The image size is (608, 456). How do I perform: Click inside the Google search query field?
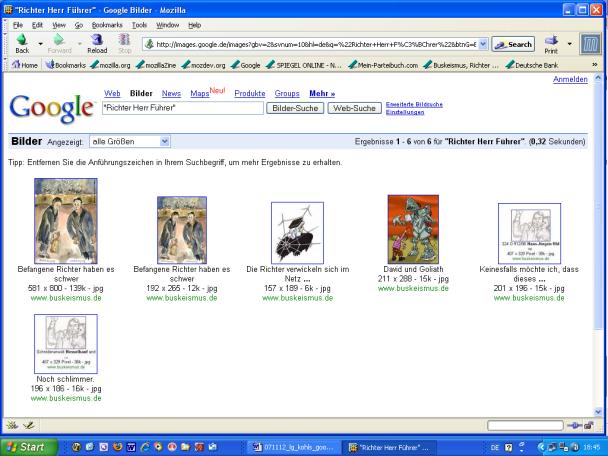[x=183, y=108]
